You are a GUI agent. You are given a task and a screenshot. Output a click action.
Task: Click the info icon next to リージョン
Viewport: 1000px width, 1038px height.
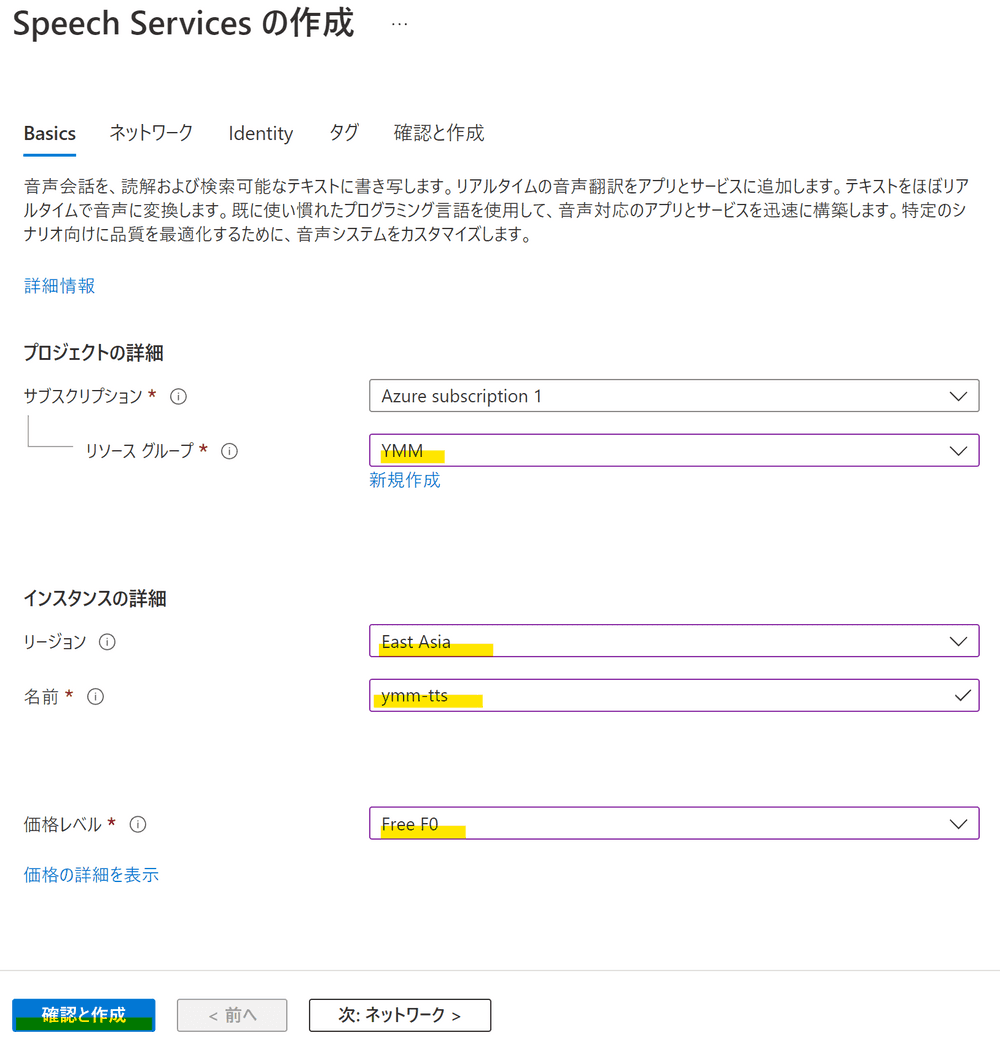point(106,642)
